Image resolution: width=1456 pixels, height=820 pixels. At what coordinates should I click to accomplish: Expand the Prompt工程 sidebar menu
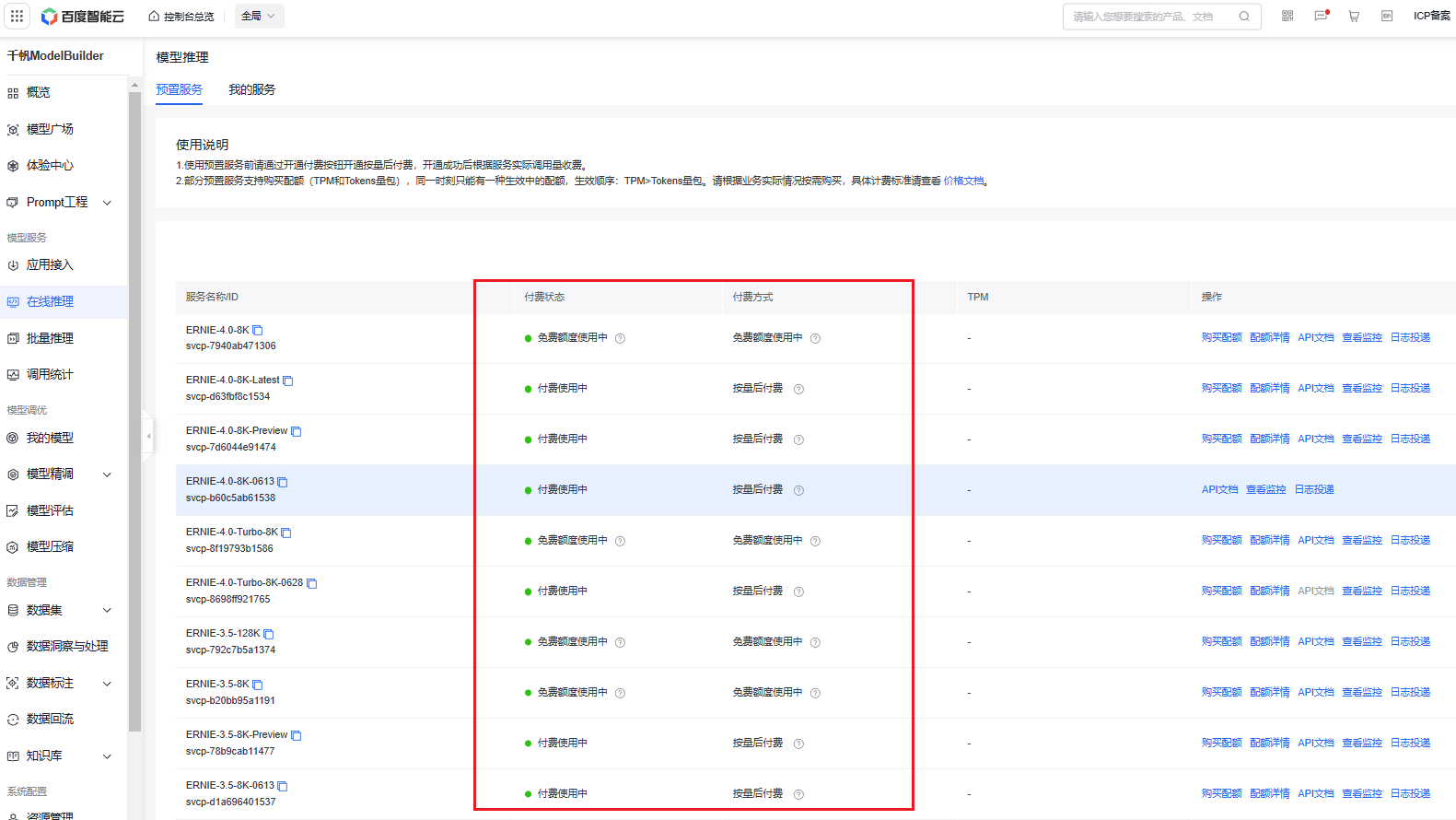click(107, 203)
